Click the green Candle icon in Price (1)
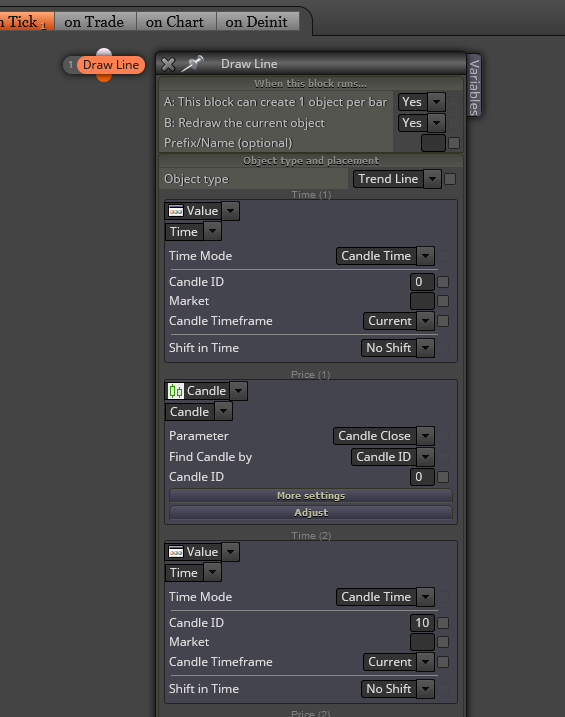565x717 pixels. pyautogui.click(x=176, y=391)
